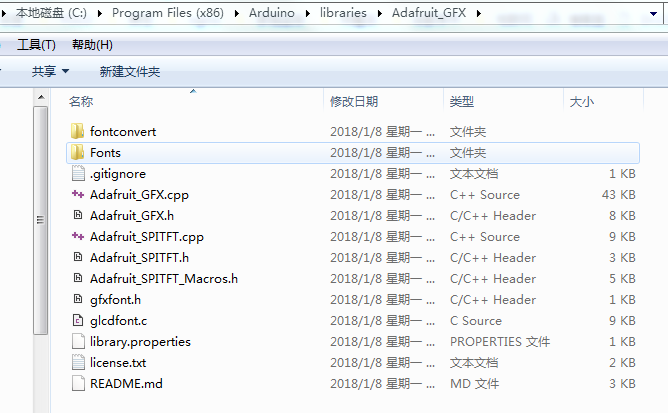Click the Adafruit_GFX breadcrumb segment
668x413 pixels.
(429, 13)
